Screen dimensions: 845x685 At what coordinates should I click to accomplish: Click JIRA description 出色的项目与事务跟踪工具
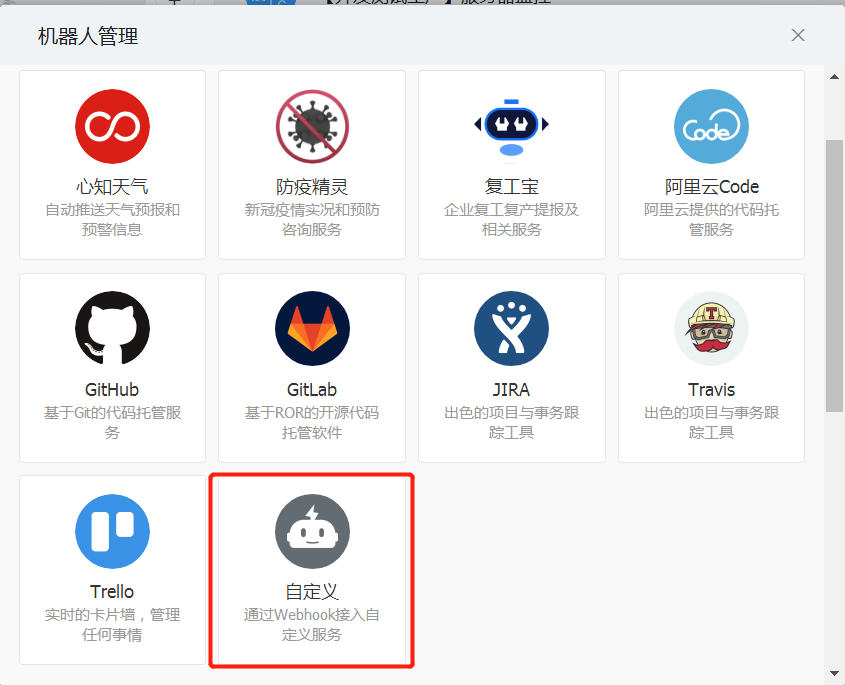[511, 422]
